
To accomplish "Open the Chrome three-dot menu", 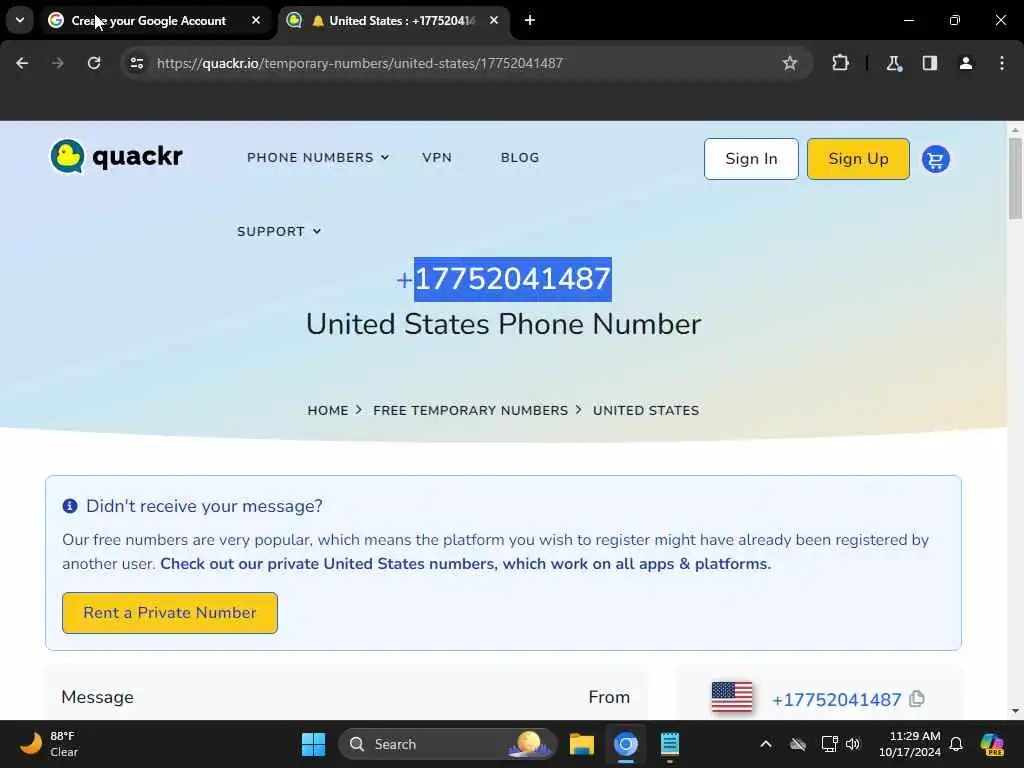I will 1001,63.
